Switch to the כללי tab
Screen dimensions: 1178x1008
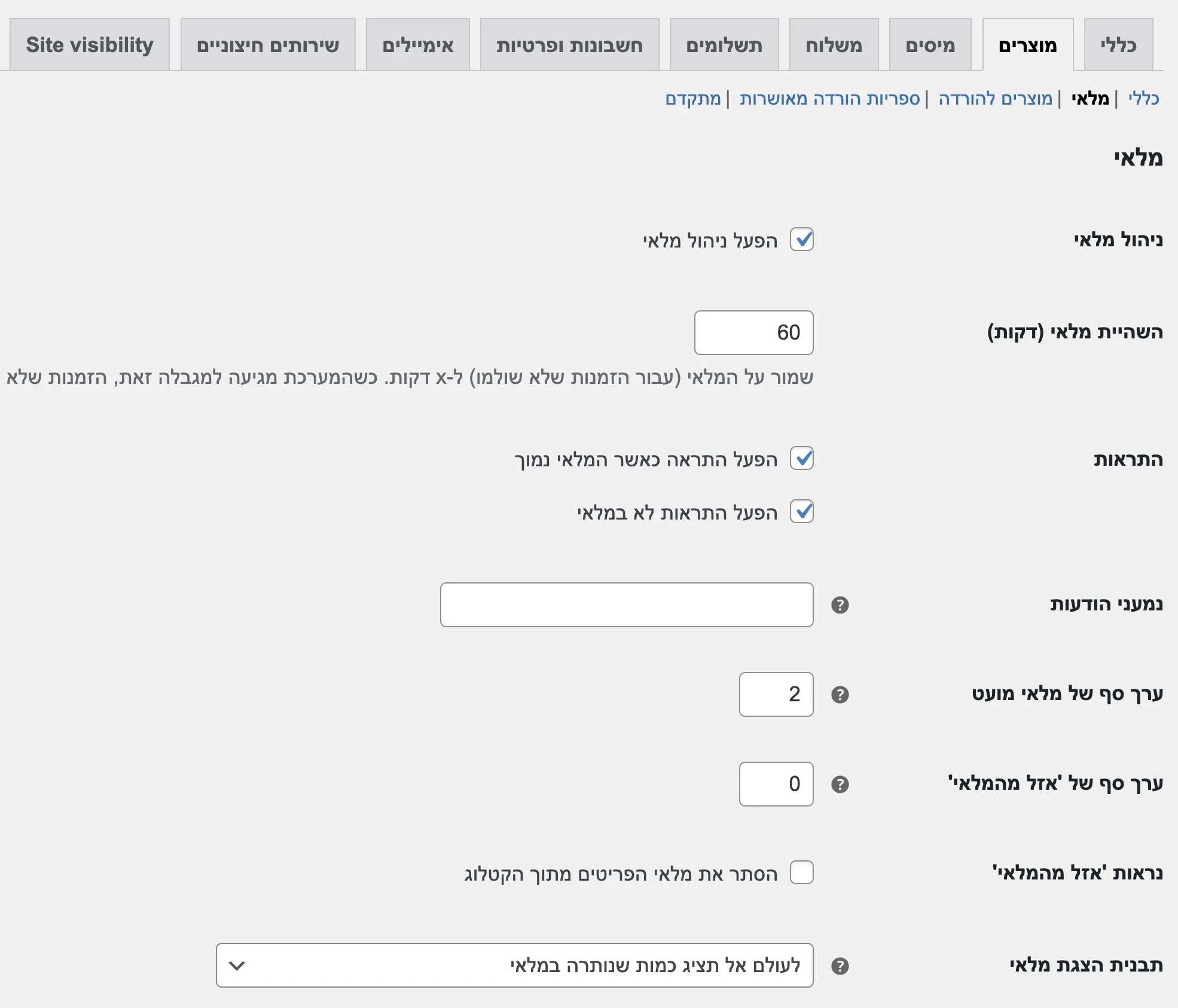pyautogui.click(x=1118, y=45)
